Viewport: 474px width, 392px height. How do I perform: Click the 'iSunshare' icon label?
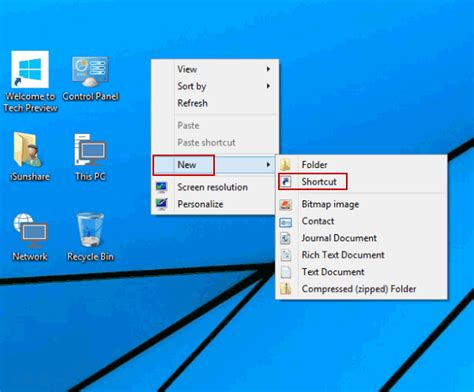[x=30, y=176]
